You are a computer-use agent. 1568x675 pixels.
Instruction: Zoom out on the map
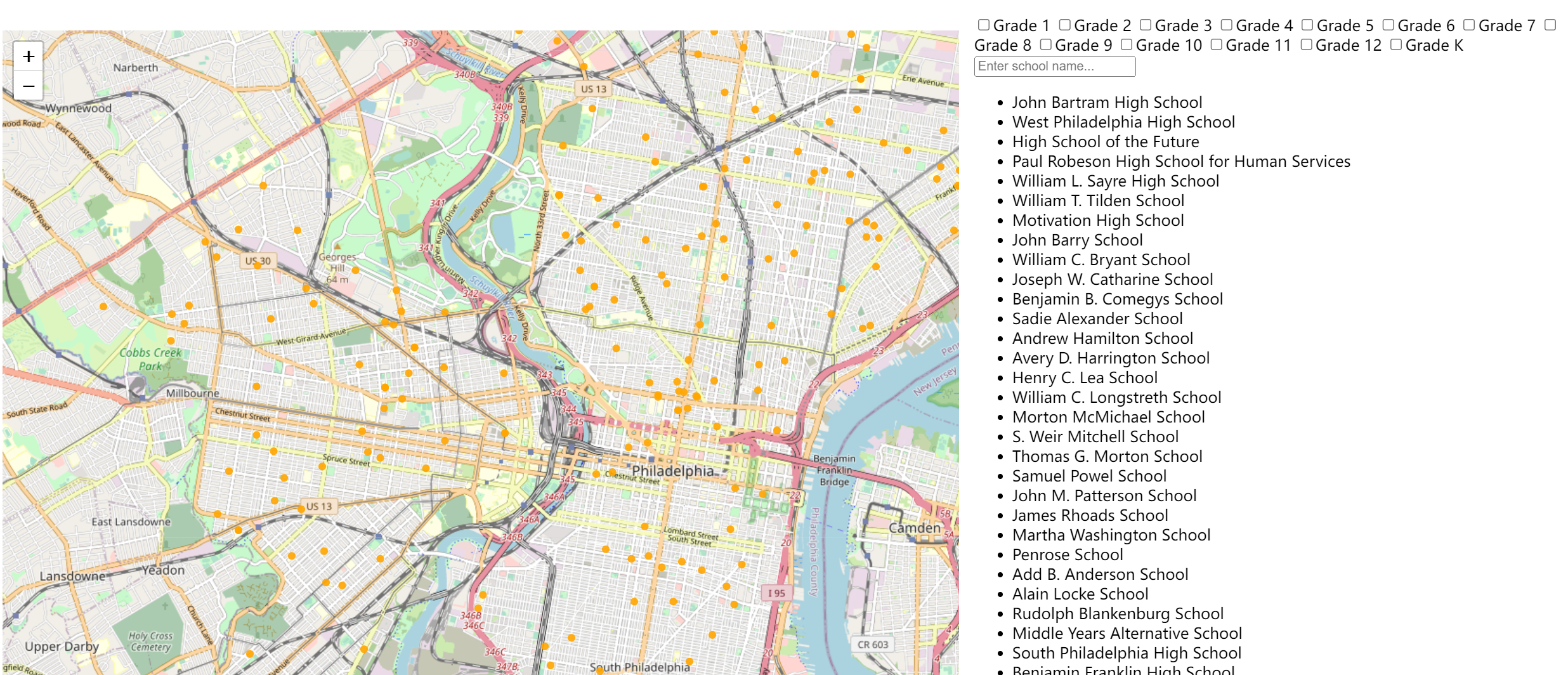[x=29, y=86]
